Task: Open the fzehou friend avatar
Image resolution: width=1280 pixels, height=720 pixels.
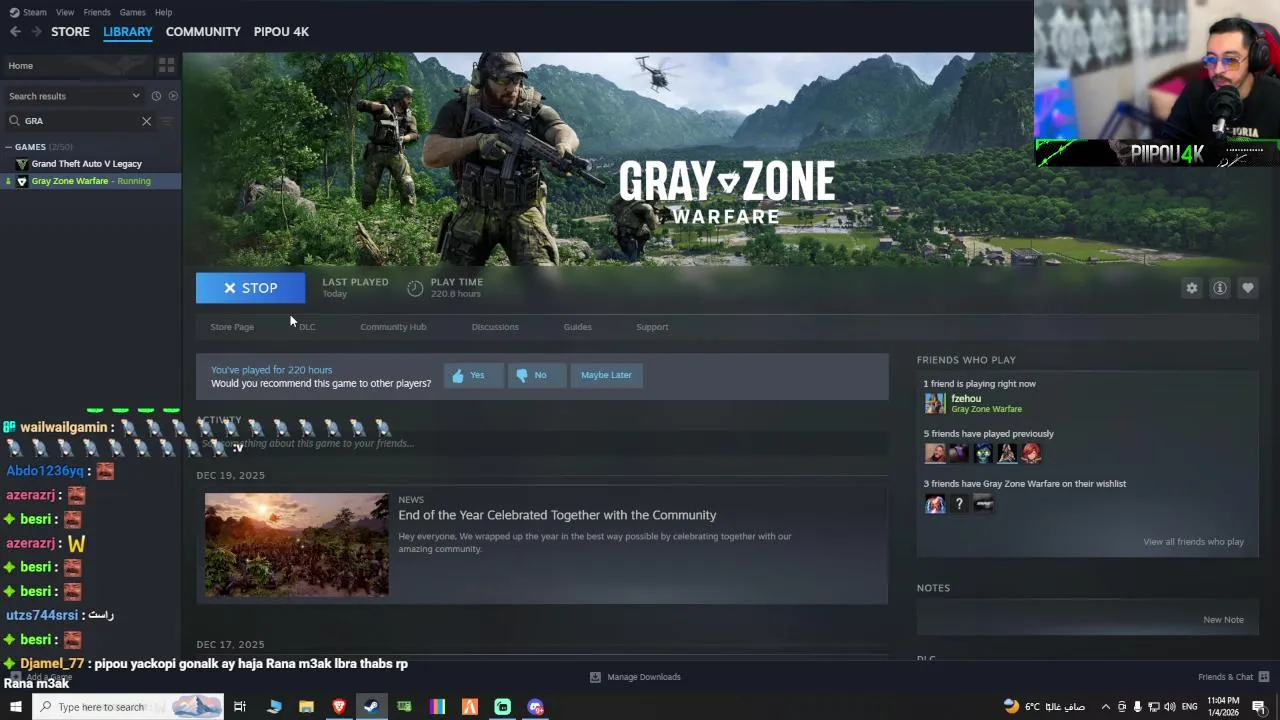Action: tap(935, 403)
